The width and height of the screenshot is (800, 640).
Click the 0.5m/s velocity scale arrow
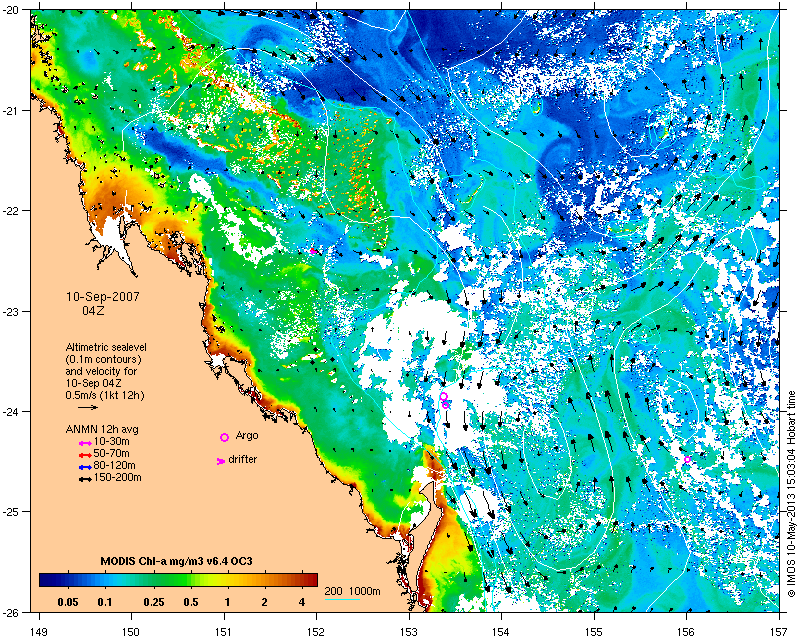click(88, 407)
